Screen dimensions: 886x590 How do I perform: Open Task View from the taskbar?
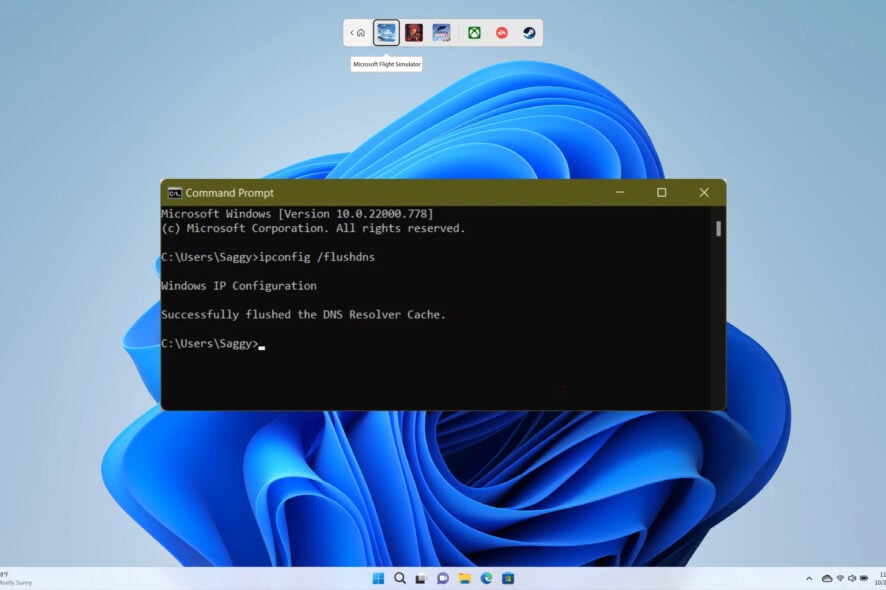click(x=423, y=578)
